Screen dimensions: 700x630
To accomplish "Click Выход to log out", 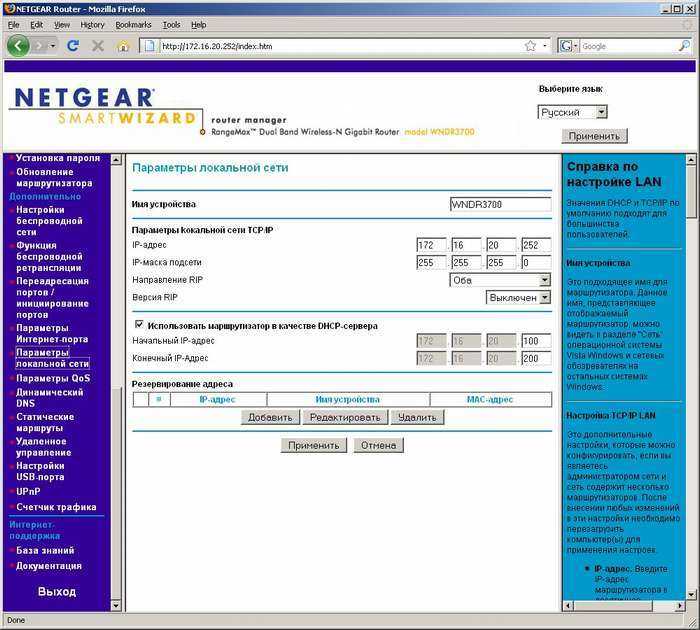I will pyautogui.click(x=57, y=592).
